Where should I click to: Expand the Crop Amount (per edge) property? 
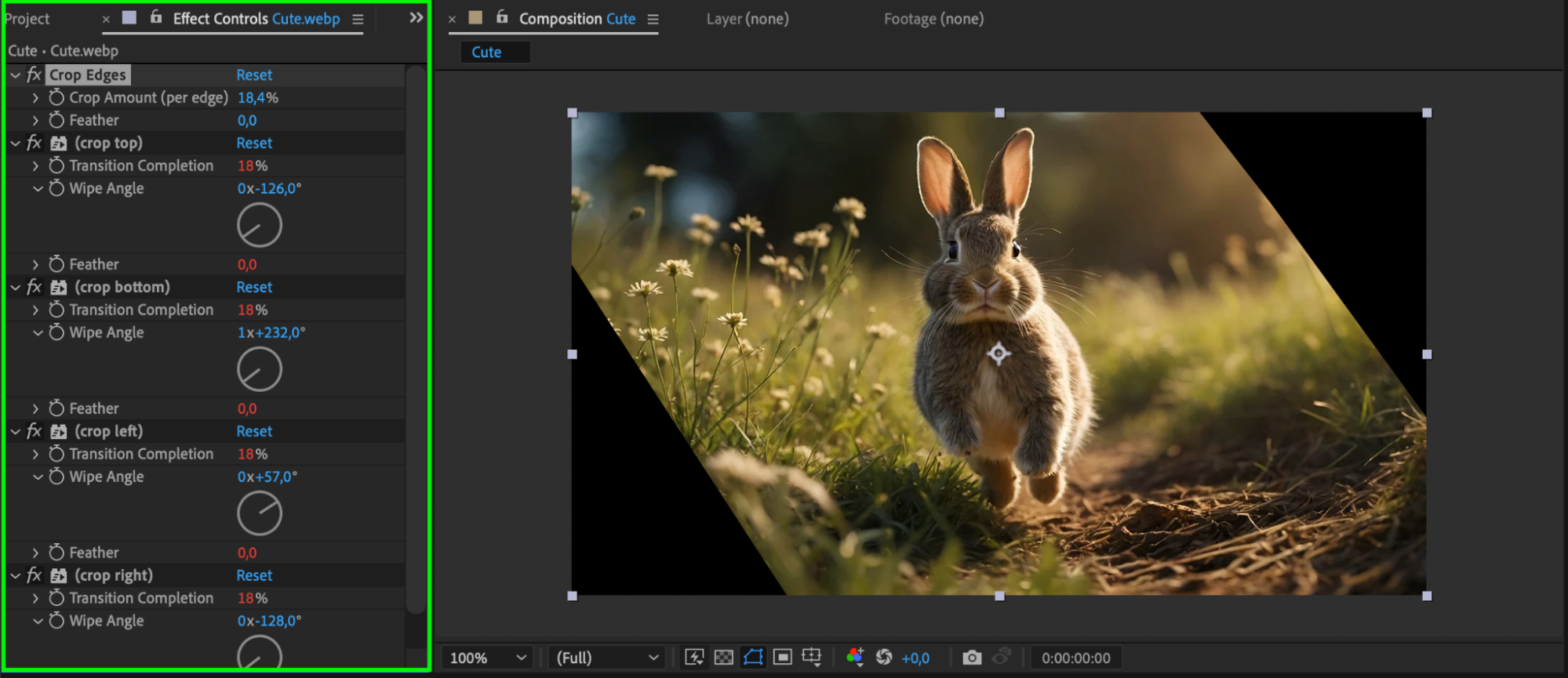coord(35,98)
